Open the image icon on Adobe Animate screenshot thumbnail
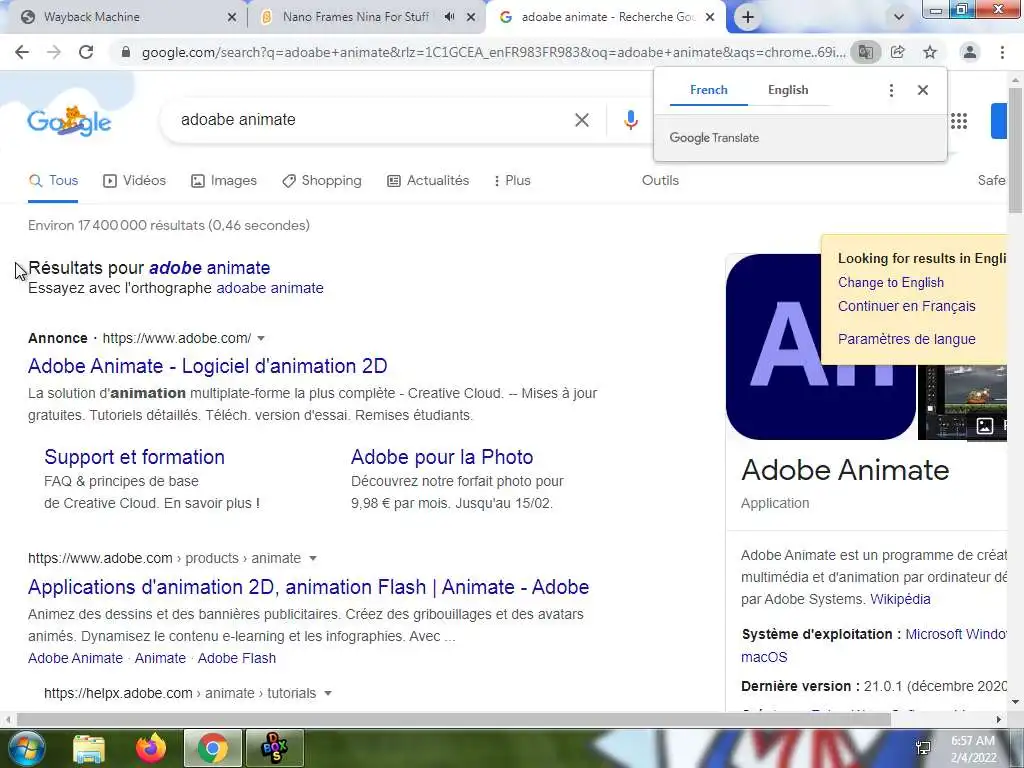This screenshot has height=768, width=1024. click(984, 426)
